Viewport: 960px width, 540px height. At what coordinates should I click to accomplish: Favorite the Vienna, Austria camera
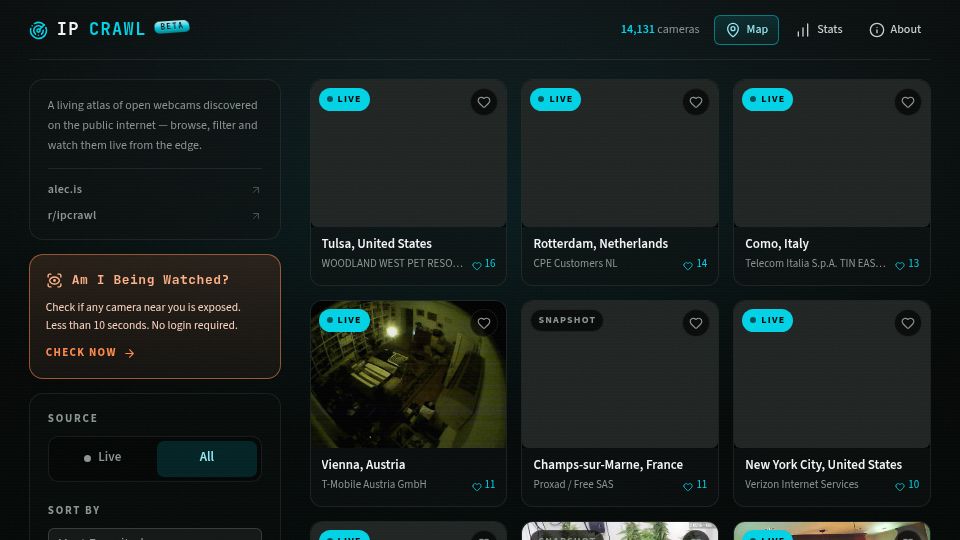(x=484, y=323)
